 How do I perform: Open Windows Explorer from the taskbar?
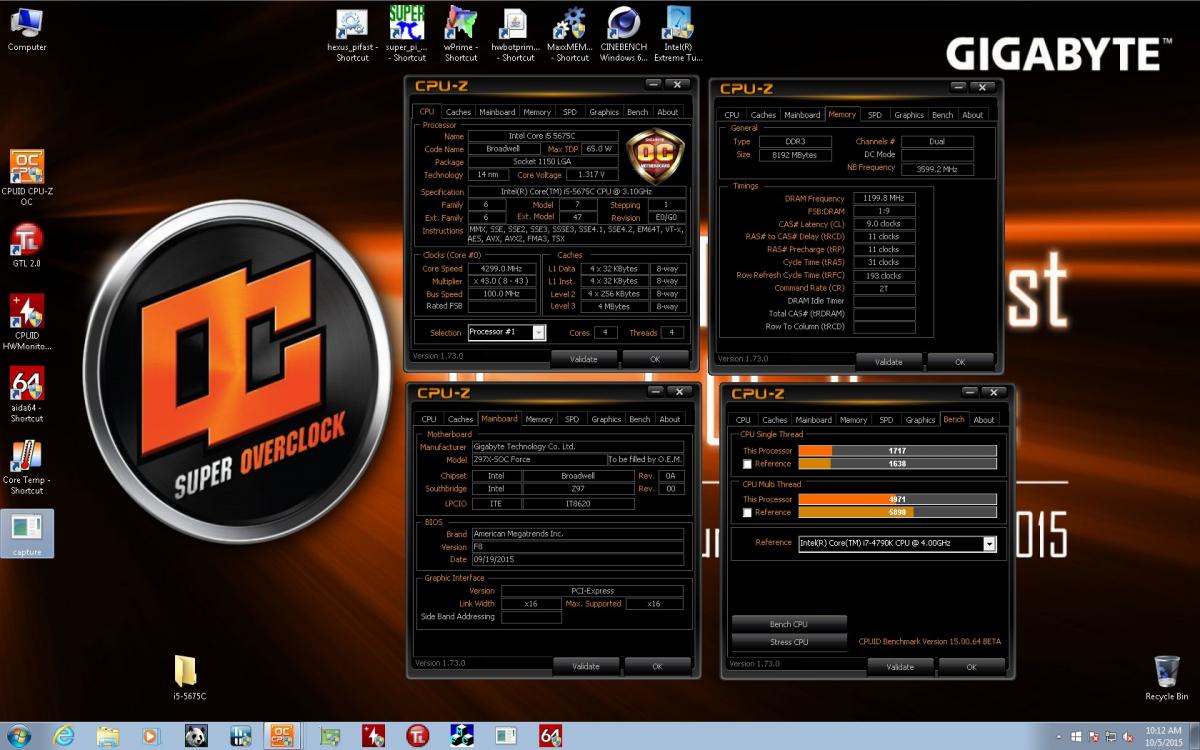108,736
